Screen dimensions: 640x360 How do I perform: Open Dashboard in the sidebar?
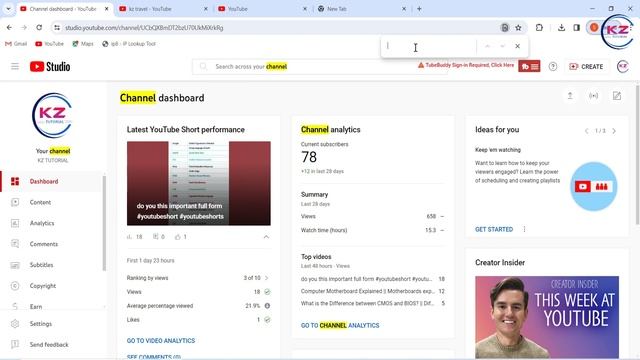(51, 181)
